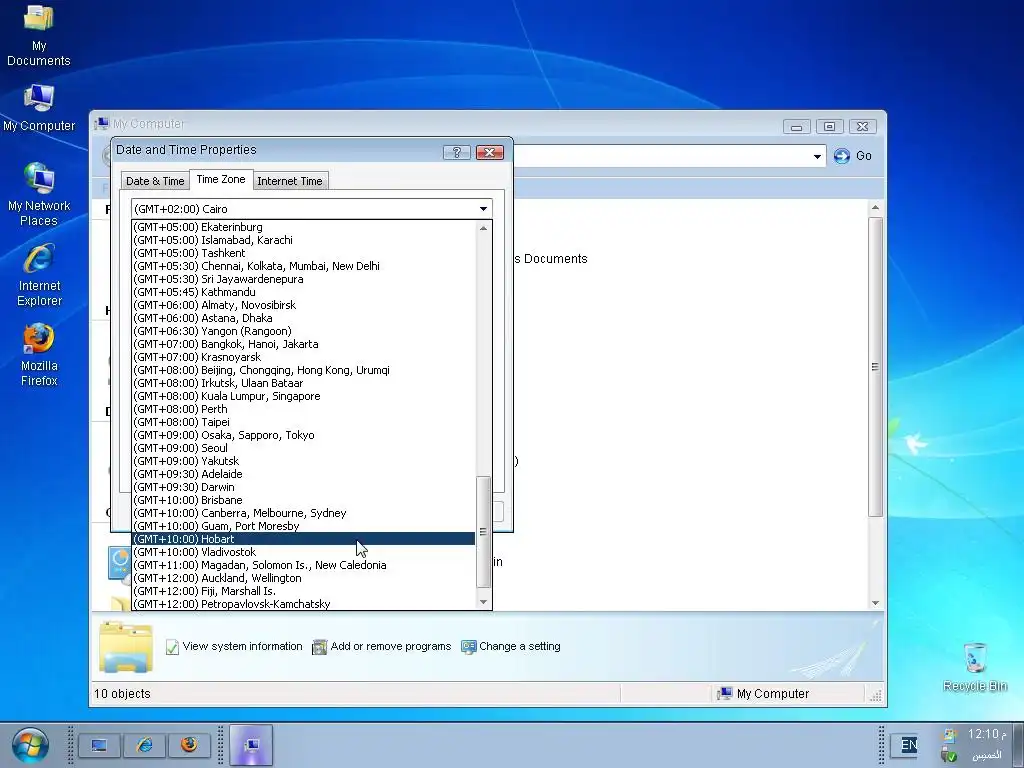The image size is (1024, 768).
Task: Click Change a setting link
Action: (x=511, y=647)
